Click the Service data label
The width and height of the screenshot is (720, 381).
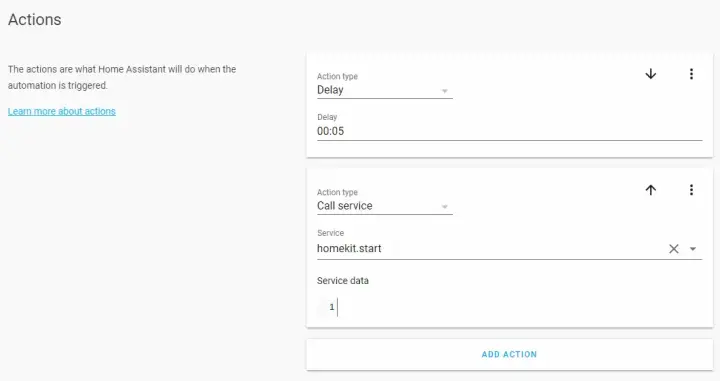pyautogui.click(x=343, y=280)
